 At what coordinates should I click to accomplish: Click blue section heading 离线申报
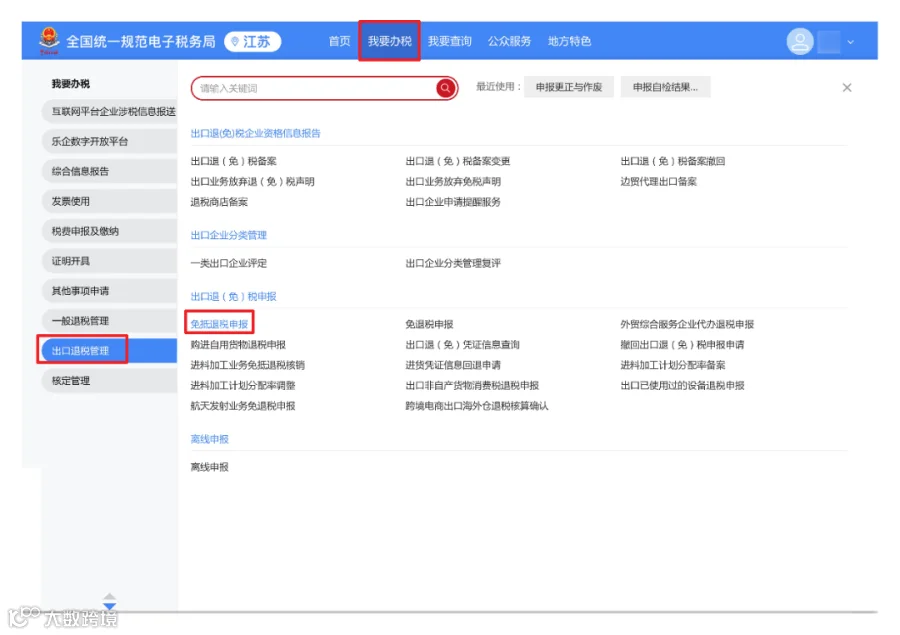tap(210, 439)
